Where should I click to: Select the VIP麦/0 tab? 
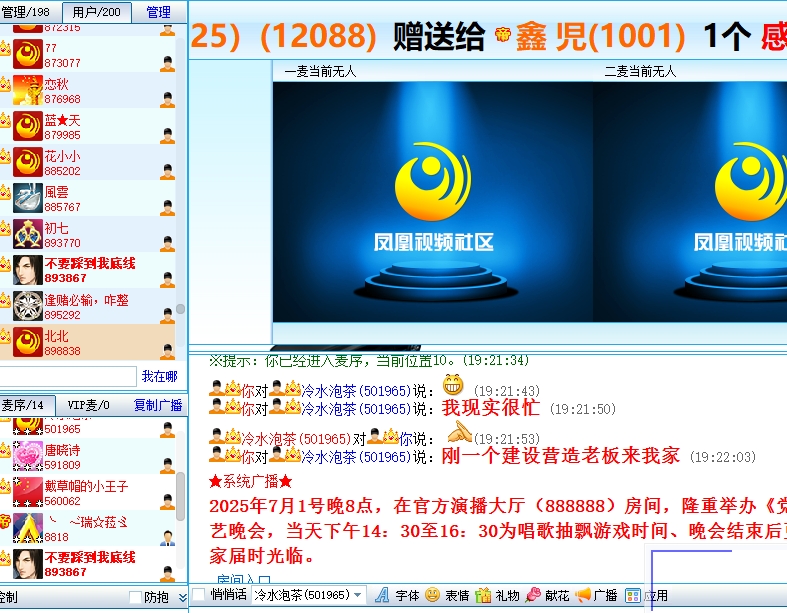click(x=88, y=405)
